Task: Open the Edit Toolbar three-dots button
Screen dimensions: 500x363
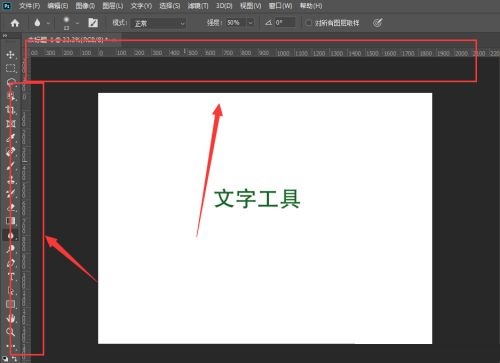Action: coord(10,346)
